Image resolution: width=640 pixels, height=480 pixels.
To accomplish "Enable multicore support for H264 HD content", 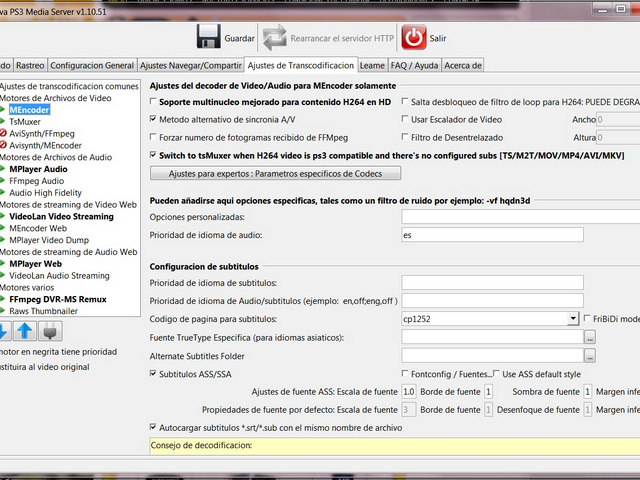I will coord(153,102).
